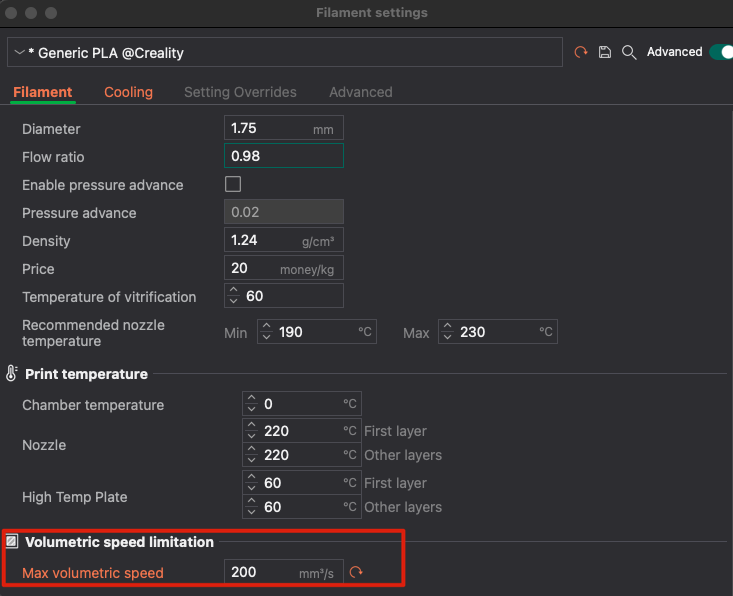Reset Max volumetric speed with the orange arrow
Image resolution: width=733 pixels, height=596 pixels.
[x=356, y=573]
